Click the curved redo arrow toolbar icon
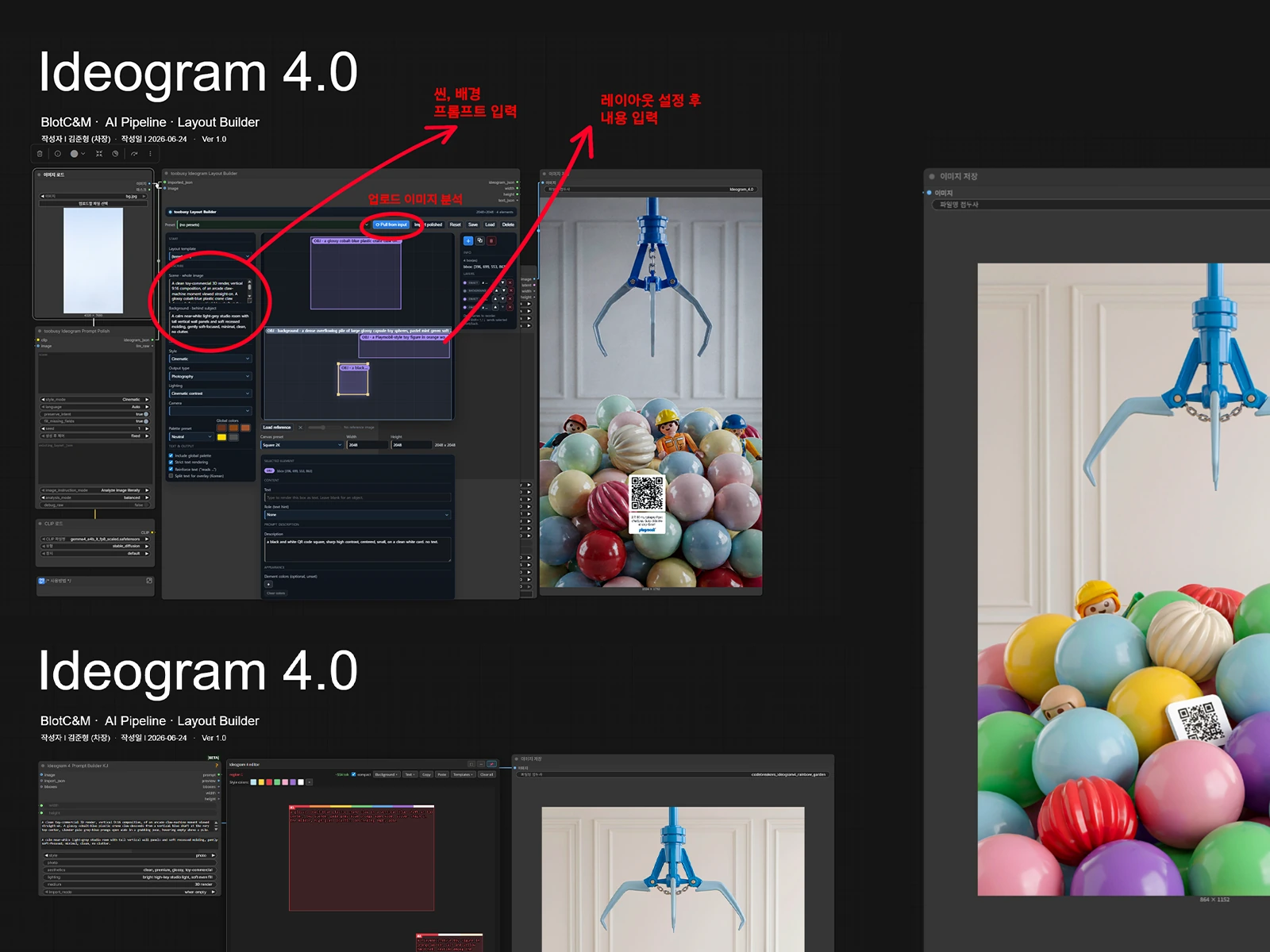 click(x=134, y=154)
